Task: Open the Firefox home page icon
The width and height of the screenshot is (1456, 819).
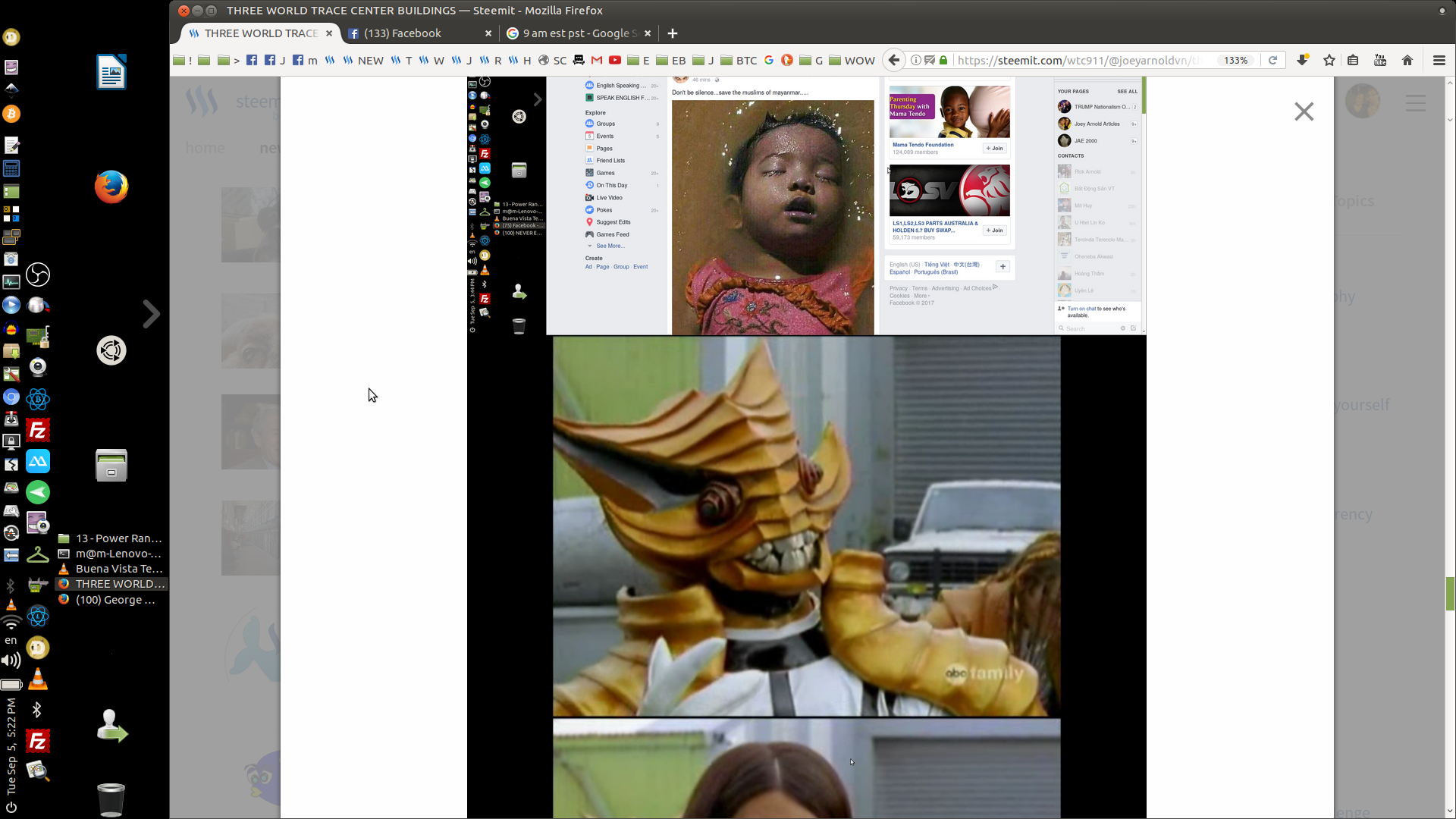Action: click(x=1407, y=60)
